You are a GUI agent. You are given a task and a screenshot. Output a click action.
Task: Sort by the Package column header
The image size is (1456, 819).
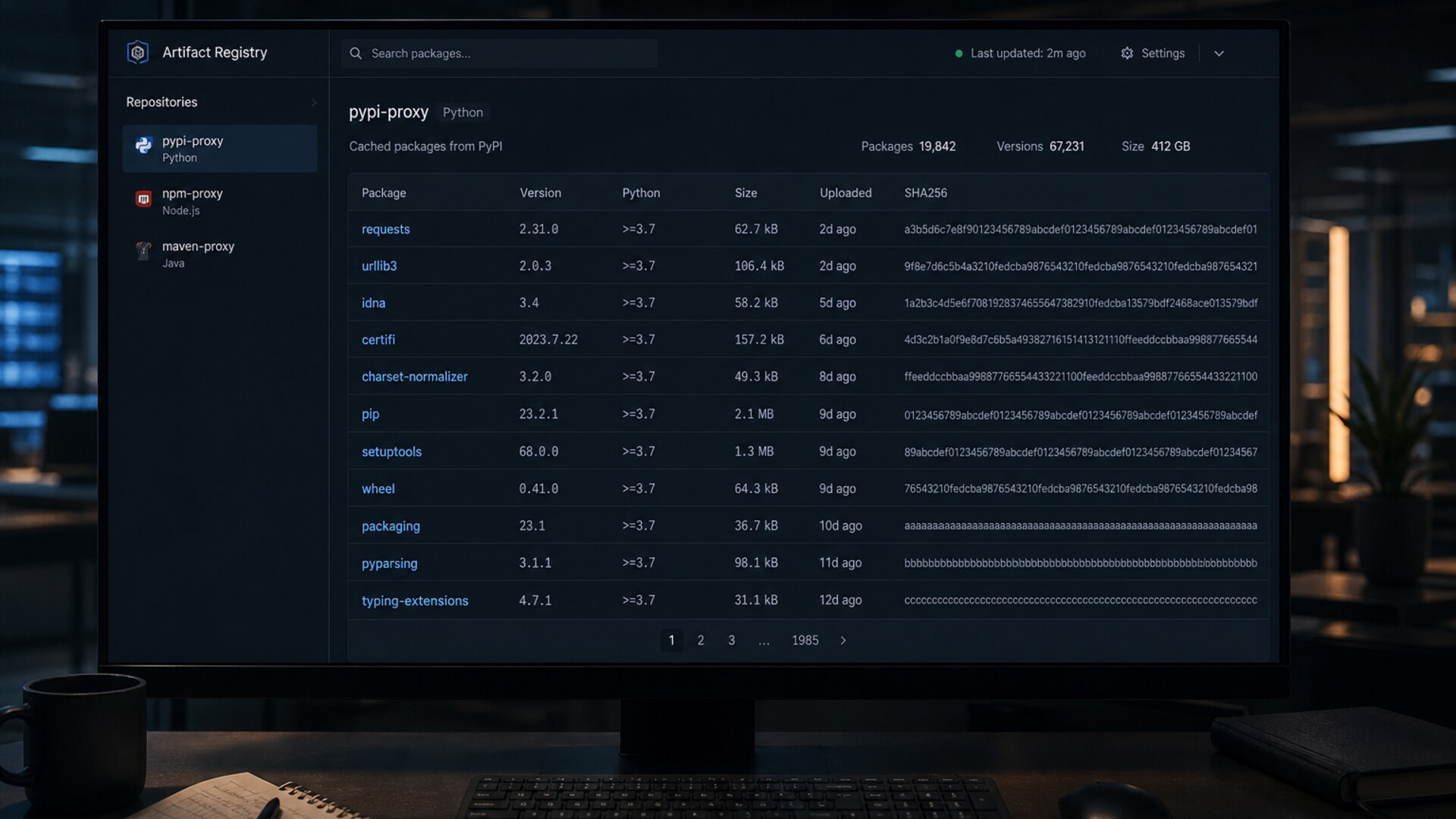pyautogui.click(x=384, y=193)
